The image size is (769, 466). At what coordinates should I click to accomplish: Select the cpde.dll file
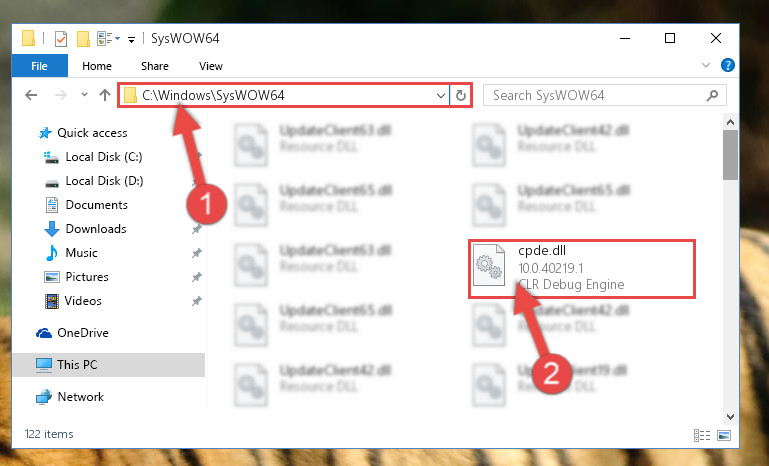pos(582,268)
